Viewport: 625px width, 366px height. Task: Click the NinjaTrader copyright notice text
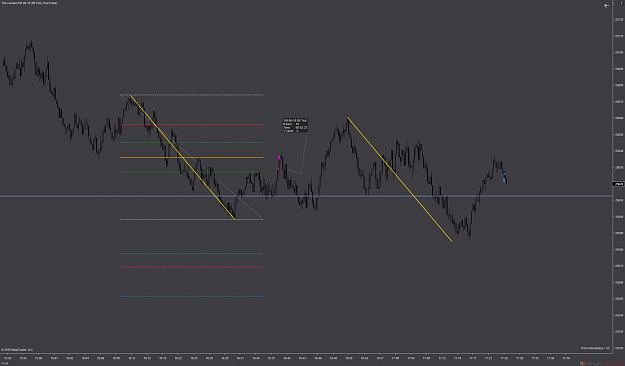click(x=17, y=350)
